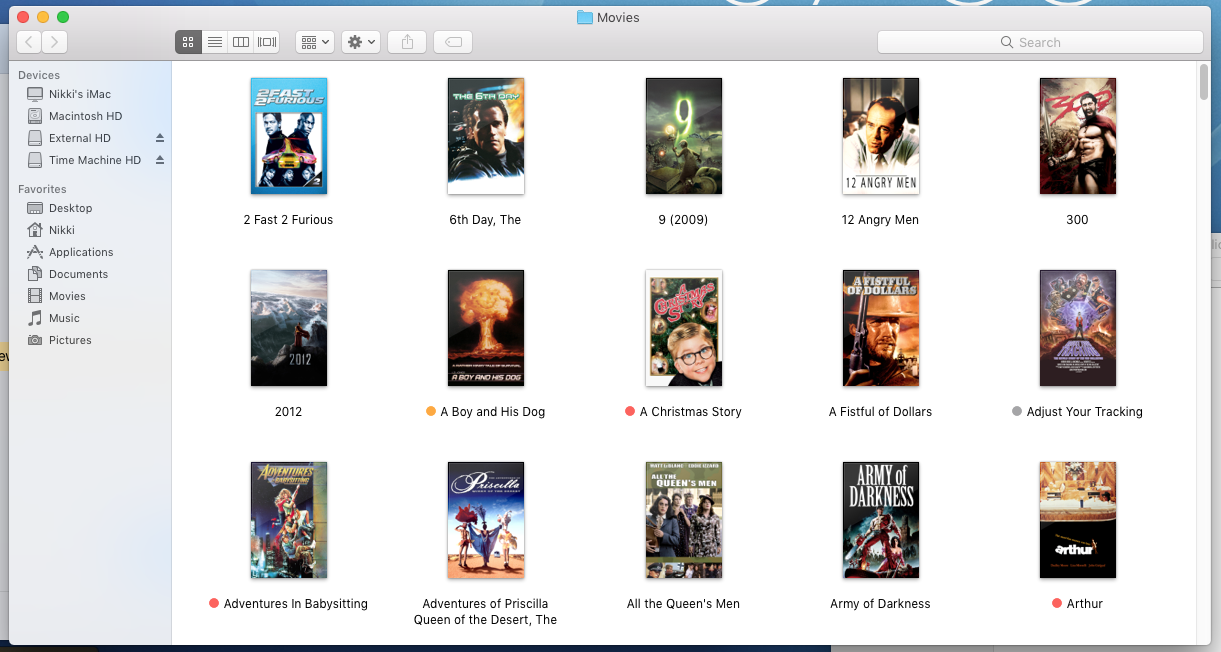Select All the Queen's Men poster
Viewport: 1221px width, 652px height.
[x=683, y=520]
